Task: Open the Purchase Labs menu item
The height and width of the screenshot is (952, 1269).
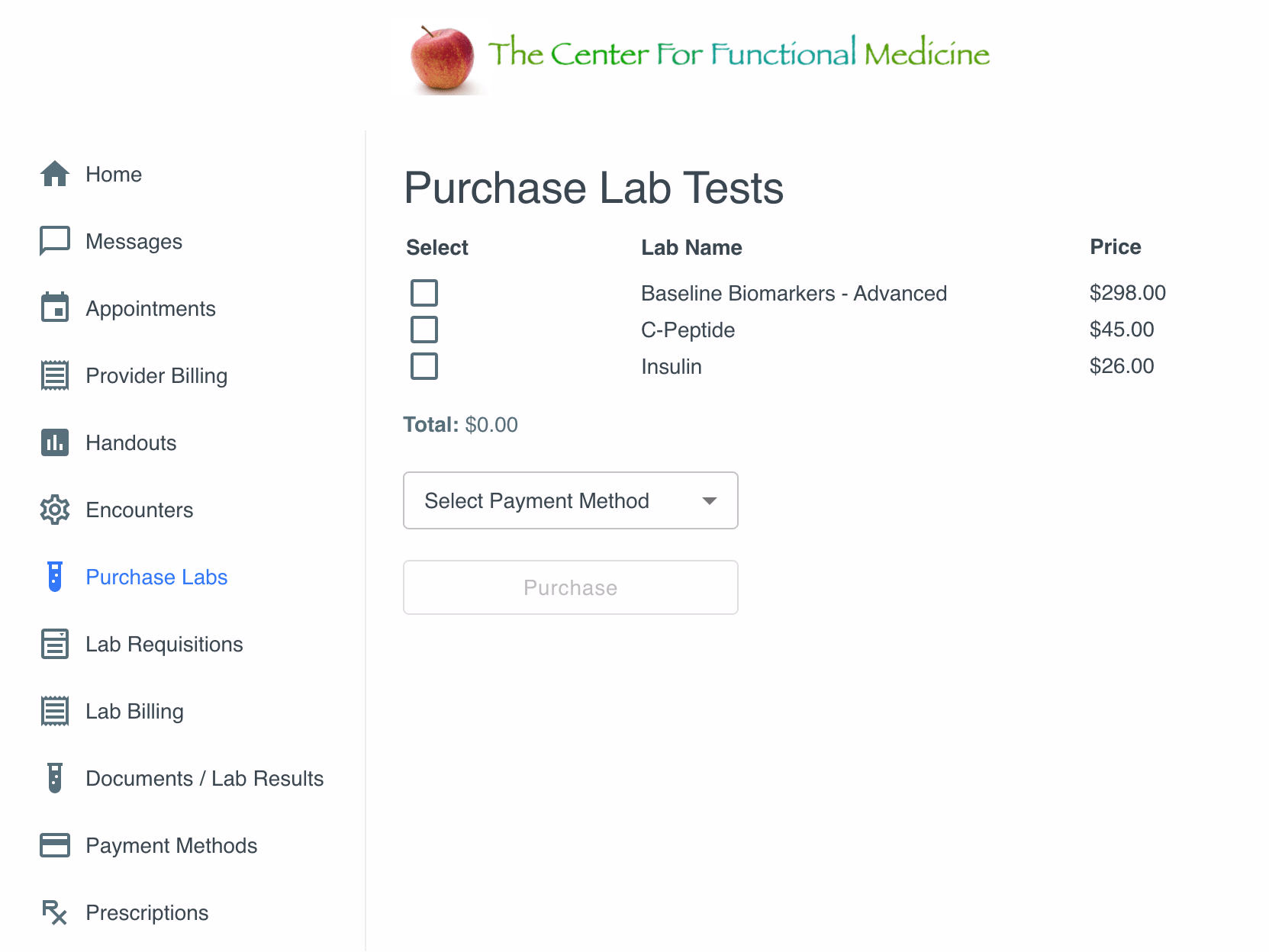Action: pos(156,577)
